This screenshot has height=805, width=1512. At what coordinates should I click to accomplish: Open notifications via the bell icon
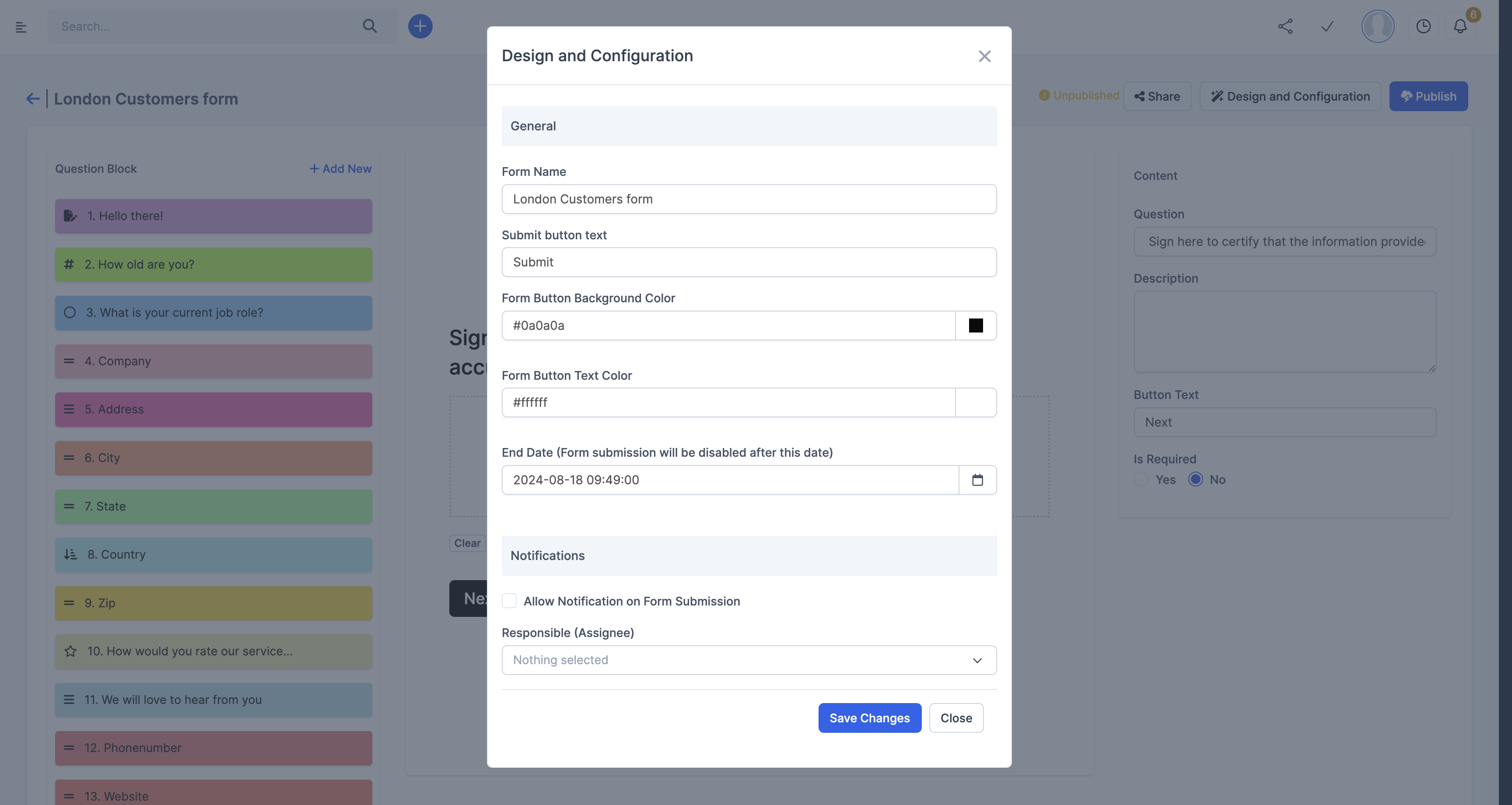[1460, 26]
